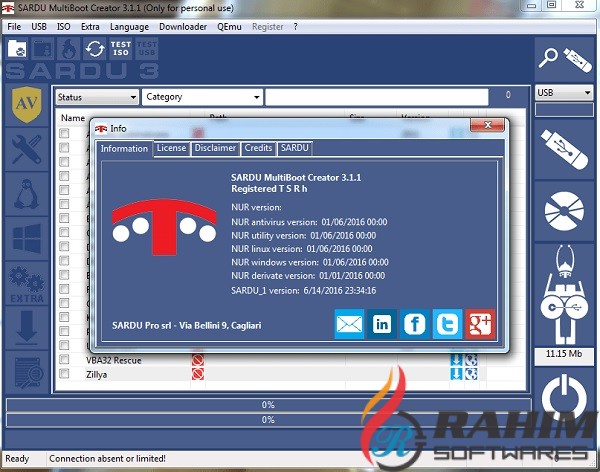Viewport: 600px width, 472px height.
Task: Click the upper 0% progress bar
Action: coord(268,405)
